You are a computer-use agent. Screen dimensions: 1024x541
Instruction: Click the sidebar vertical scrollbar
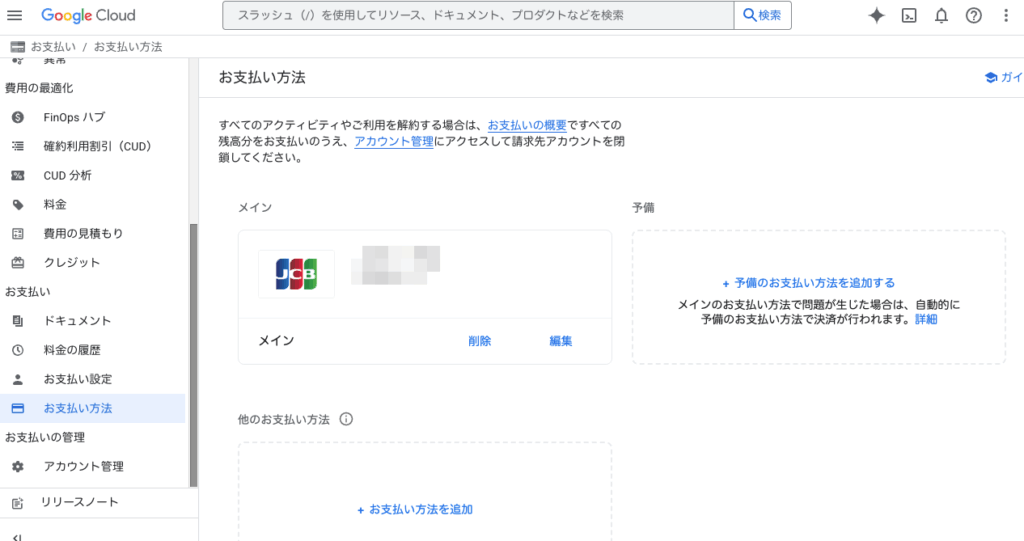click(x=193, y=350)
